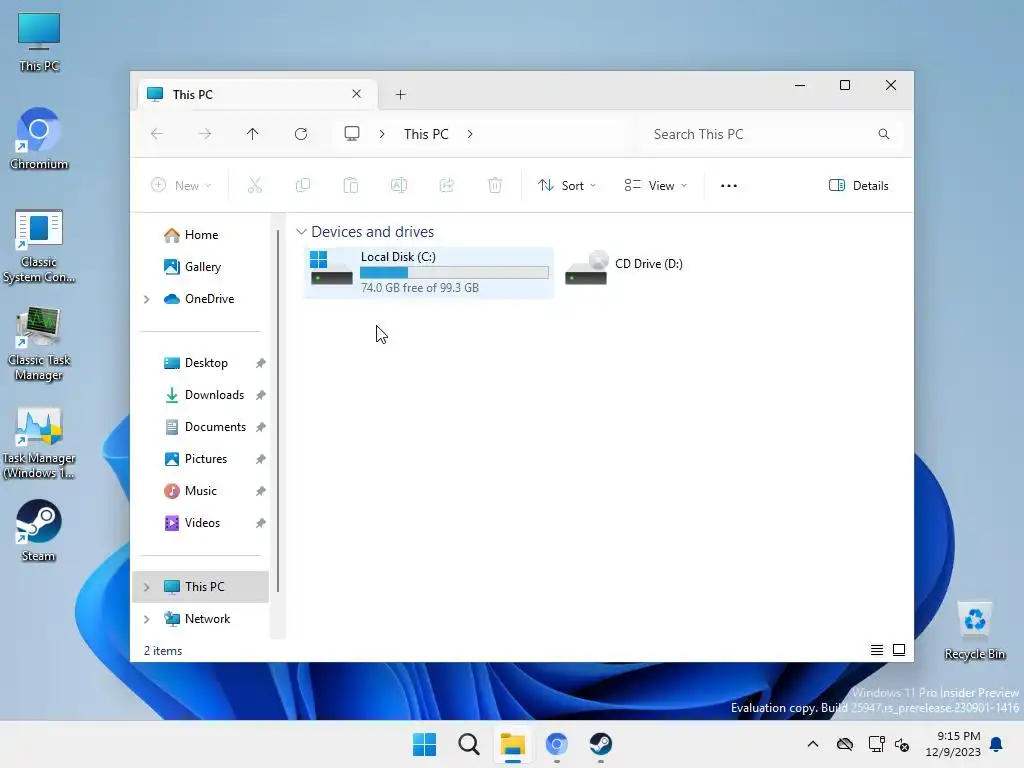Open the New dropdown menu
The height and width of the screenshot is (768, 1024).
pyautogui.click(x=181, y=185)
